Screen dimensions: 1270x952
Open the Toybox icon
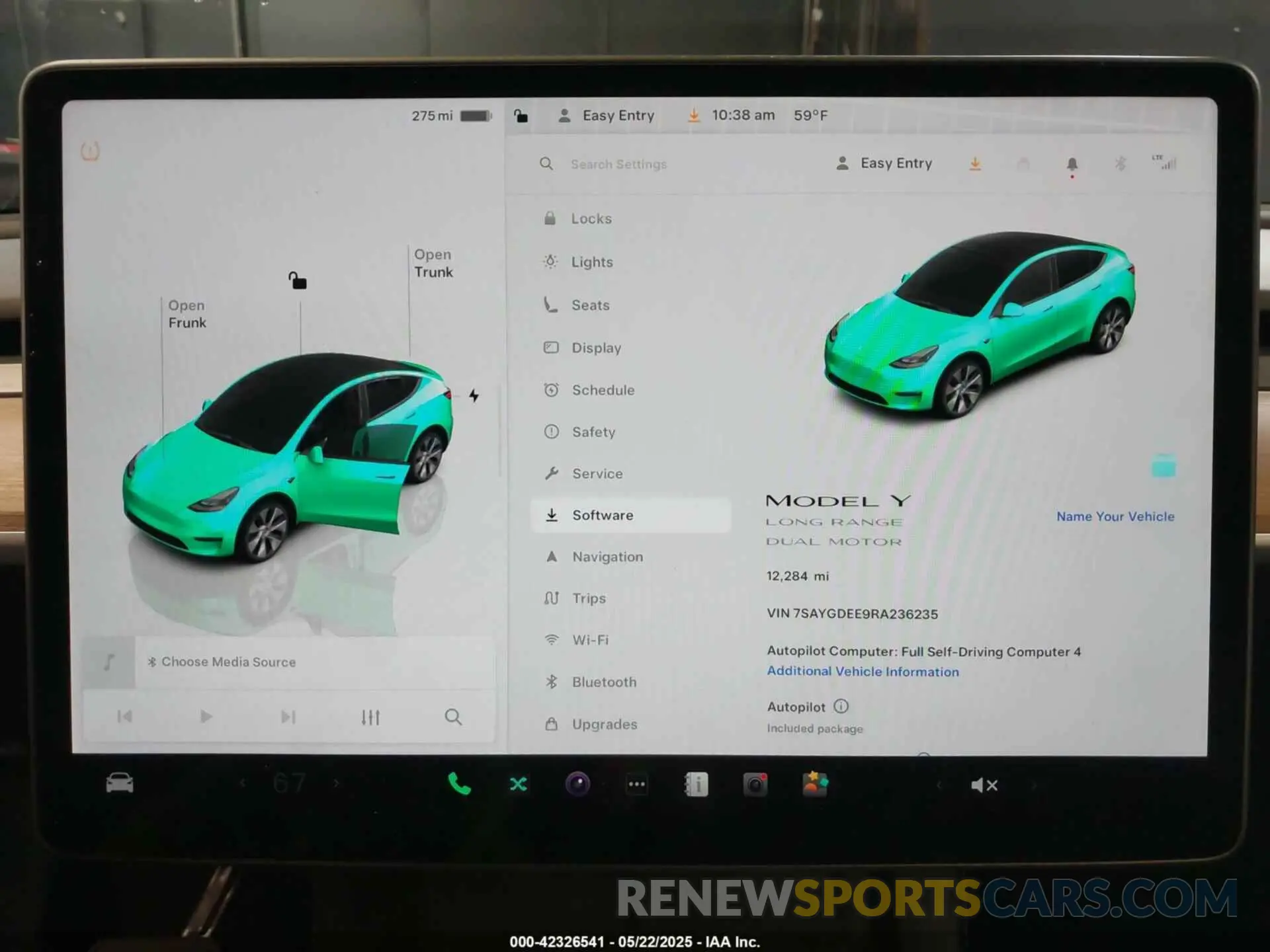pos(815,784)
